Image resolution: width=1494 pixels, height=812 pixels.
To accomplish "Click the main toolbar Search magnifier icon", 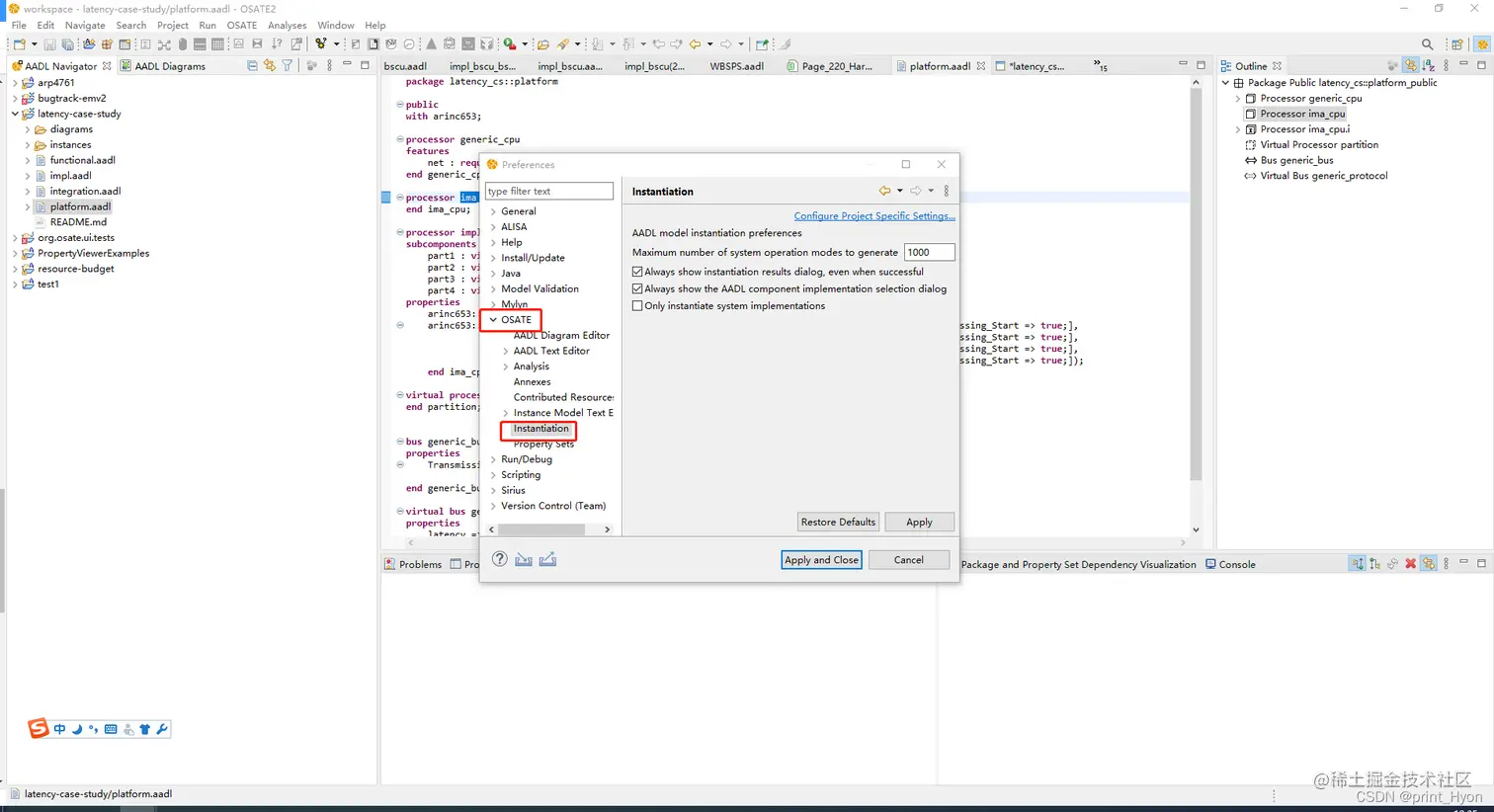I will pyautogui.click(x=1427, y=44).
